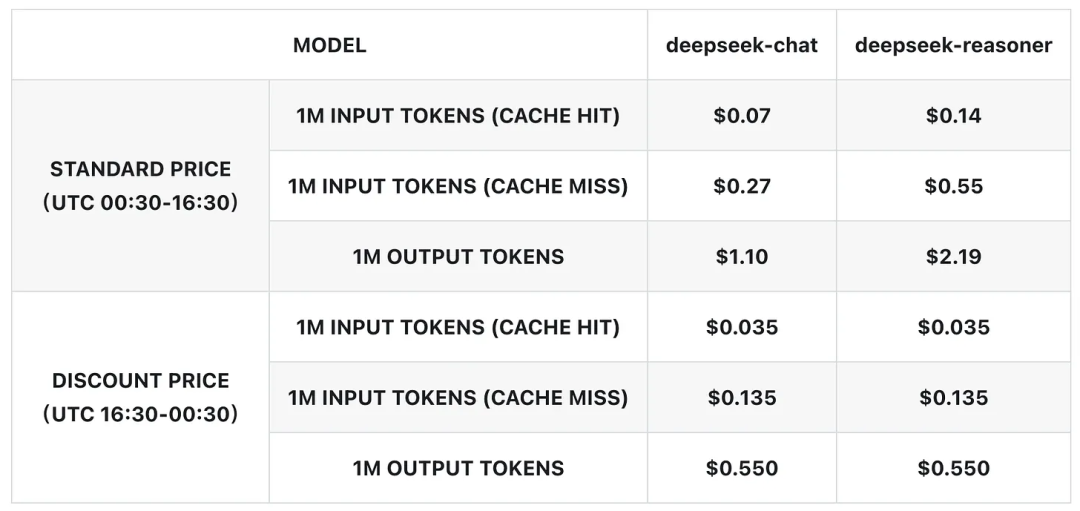Click standard-price 1M INPUT TOKENS (CACHE HIT) label
This screenshot has width=1080, height=511.
tap(458, 116)
